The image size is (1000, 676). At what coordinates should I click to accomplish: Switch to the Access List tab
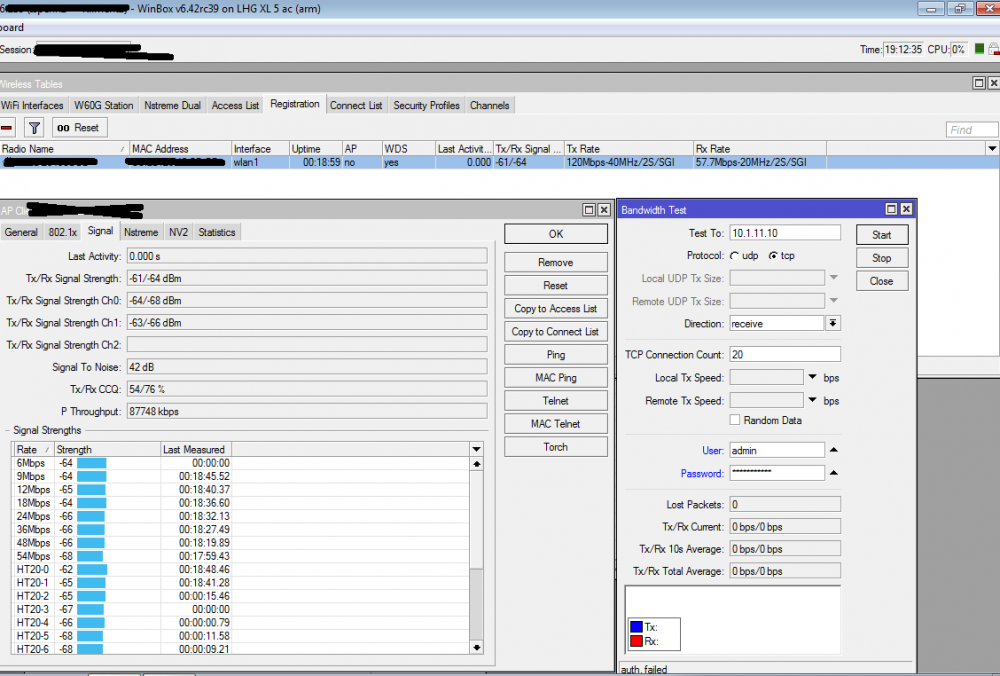[235, 105]
